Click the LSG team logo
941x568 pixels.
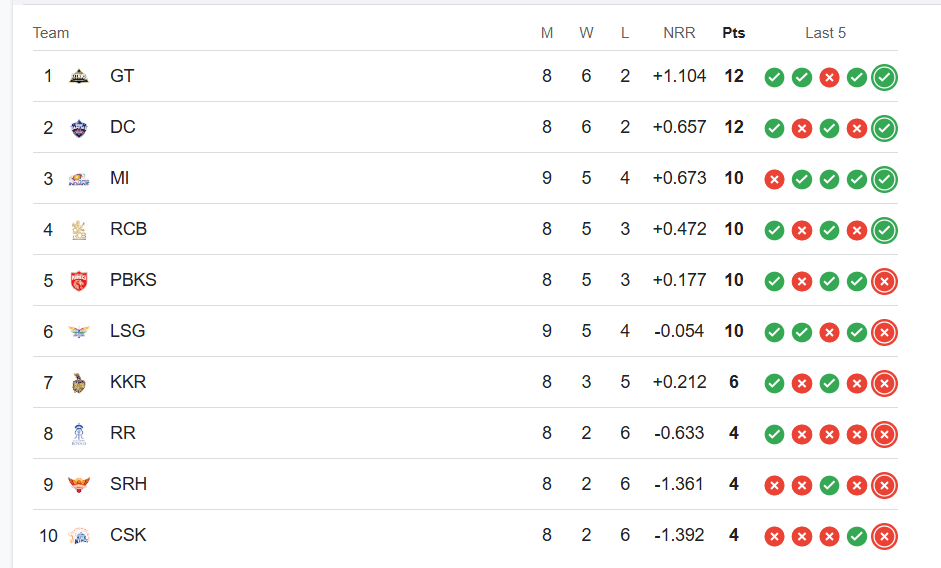[79, 331]
